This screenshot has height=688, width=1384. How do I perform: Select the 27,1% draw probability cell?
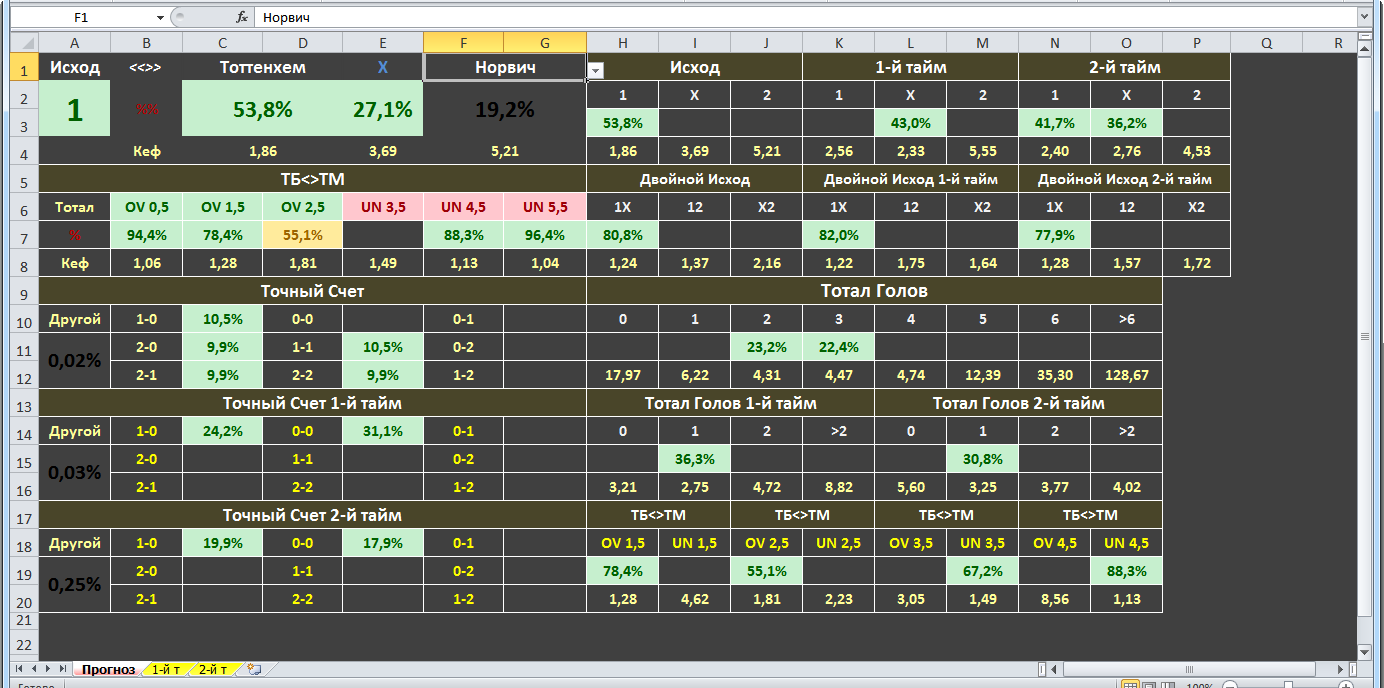coord(383,110)
